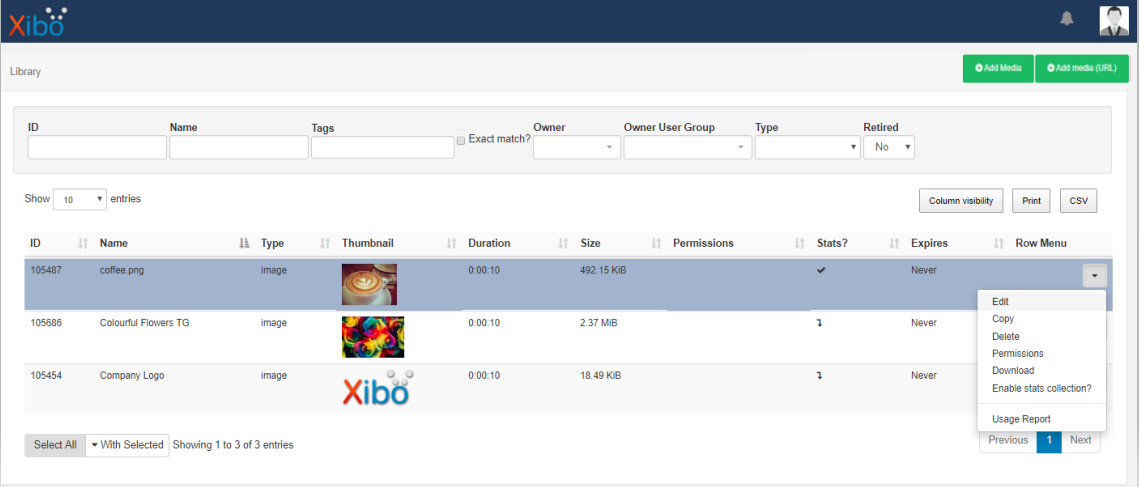
Task: Open the notifications bell
Action: pos(1067,19)
